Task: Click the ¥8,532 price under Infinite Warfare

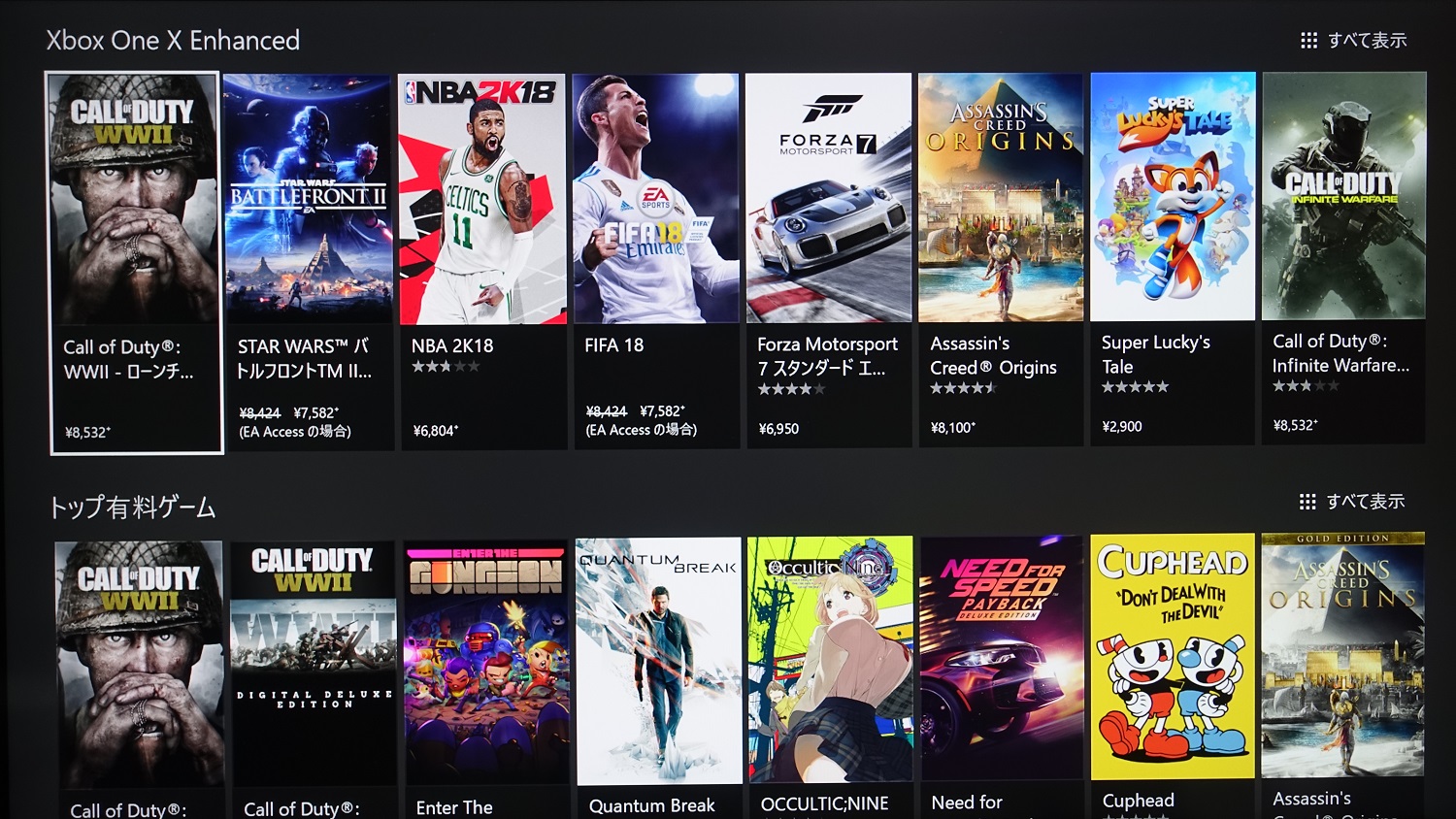Action: (1296, 425)
